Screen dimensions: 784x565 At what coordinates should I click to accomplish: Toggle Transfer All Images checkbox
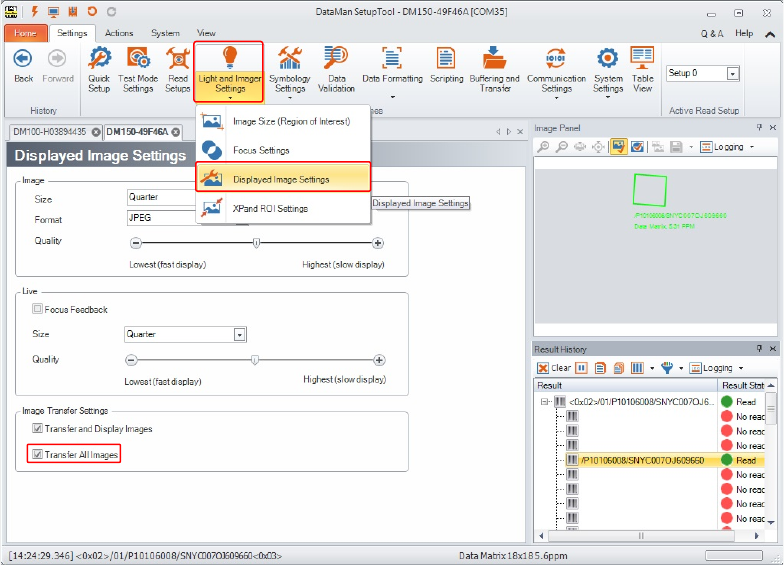coord(37,454)
